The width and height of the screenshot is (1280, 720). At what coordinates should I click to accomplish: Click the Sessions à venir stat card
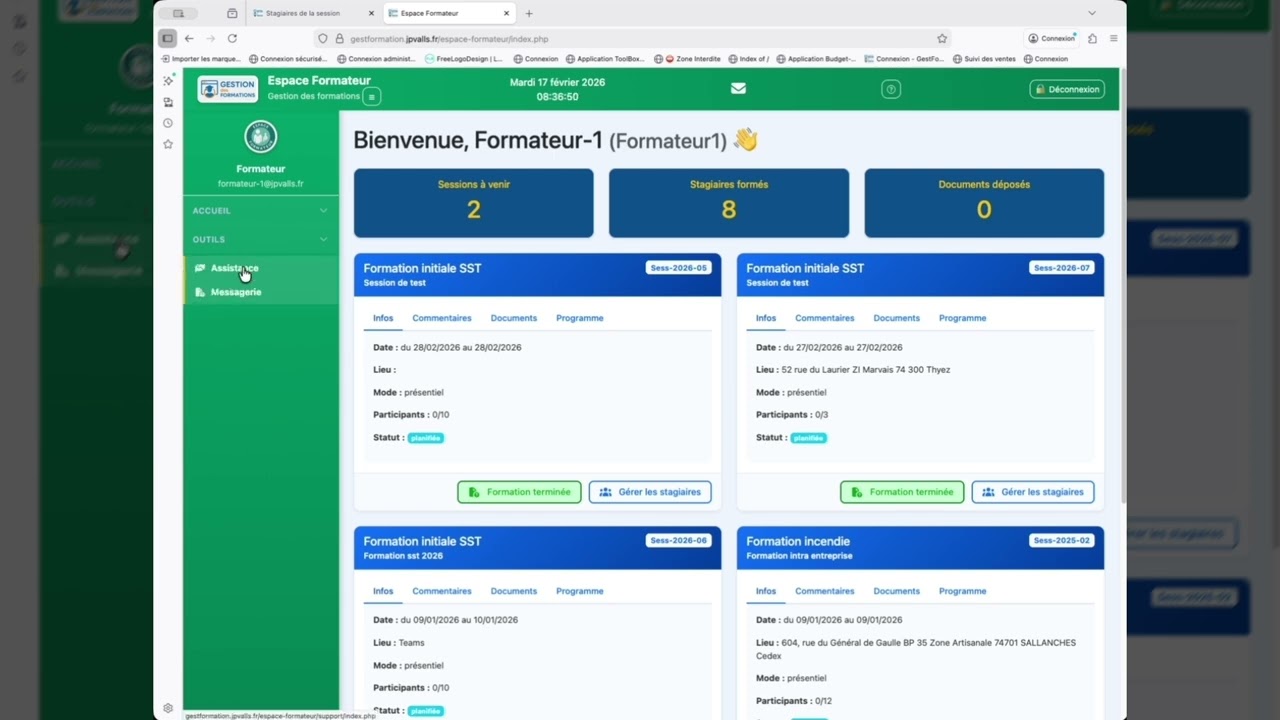tap(474, 203)
